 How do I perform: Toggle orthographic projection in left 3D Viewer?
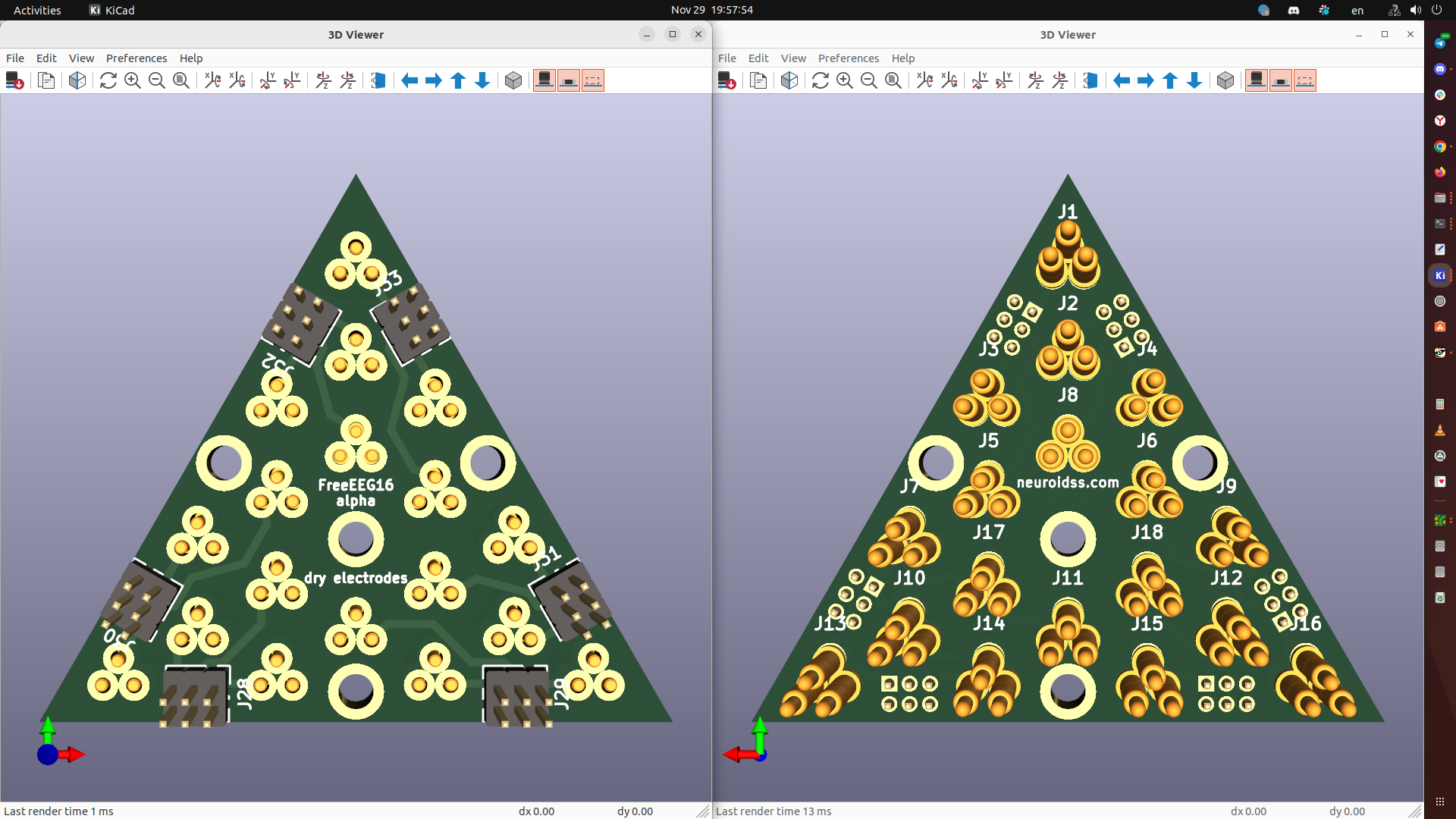pyautogui.click(x=513, y=80)
